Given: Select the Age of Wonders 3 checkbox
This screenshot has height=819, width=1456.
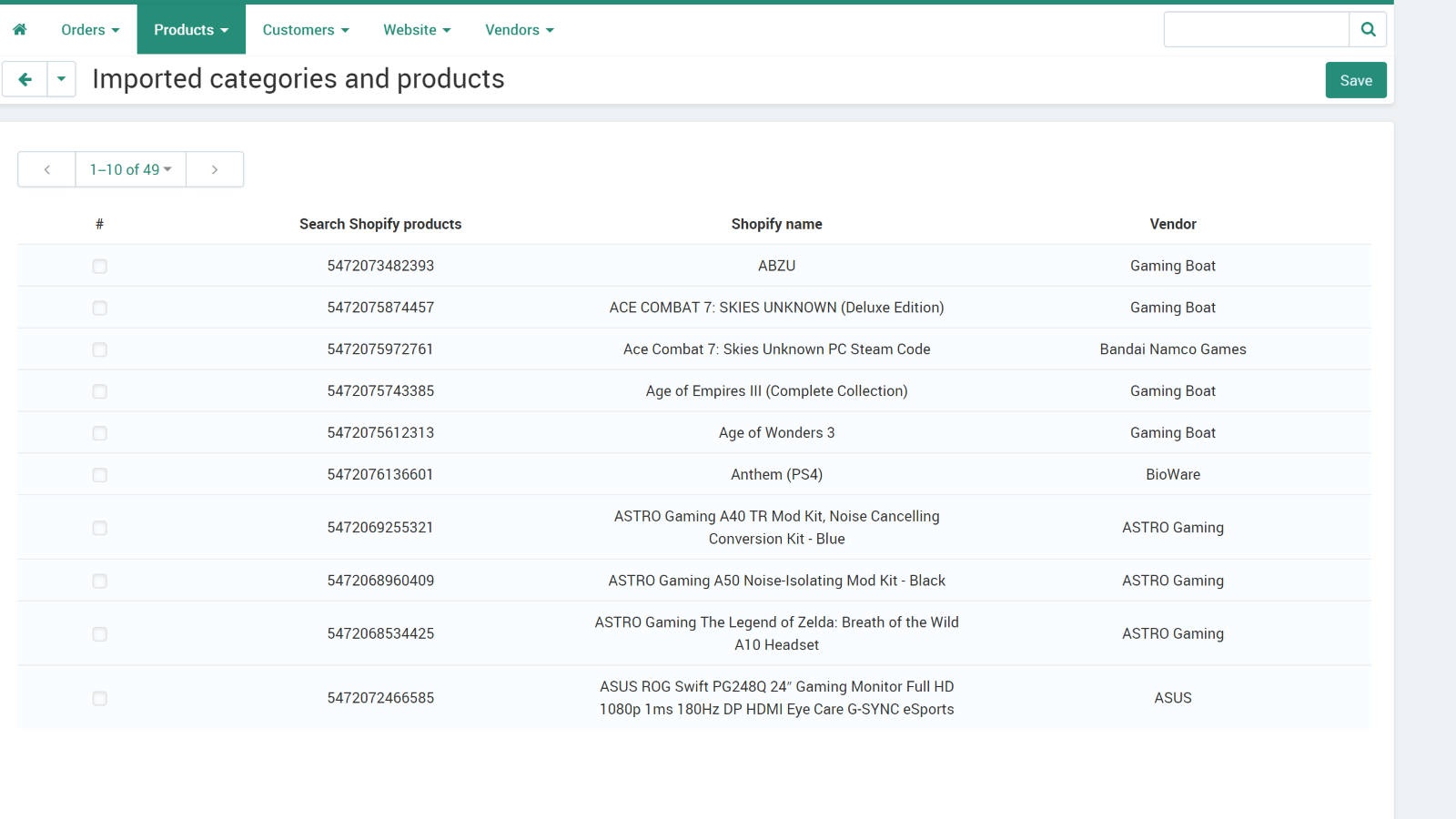Looking at the screenshot, I should (x=100, y=434).
